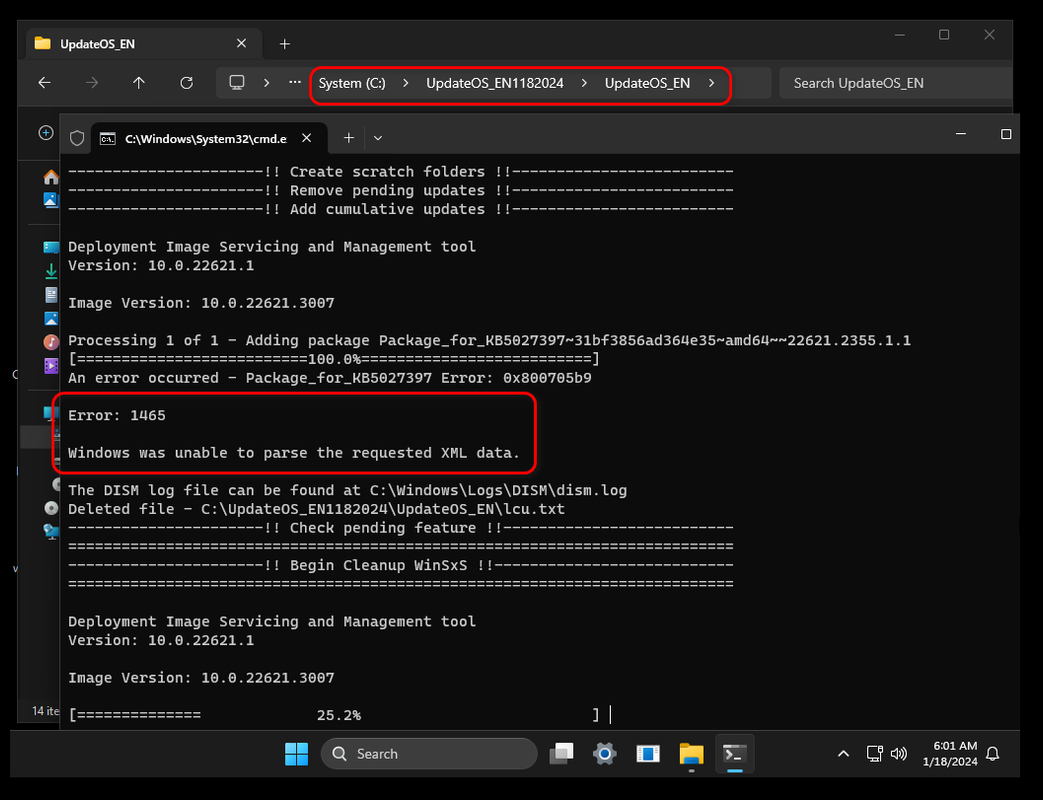Click the volume icon in system tray

tap(899, 753)
